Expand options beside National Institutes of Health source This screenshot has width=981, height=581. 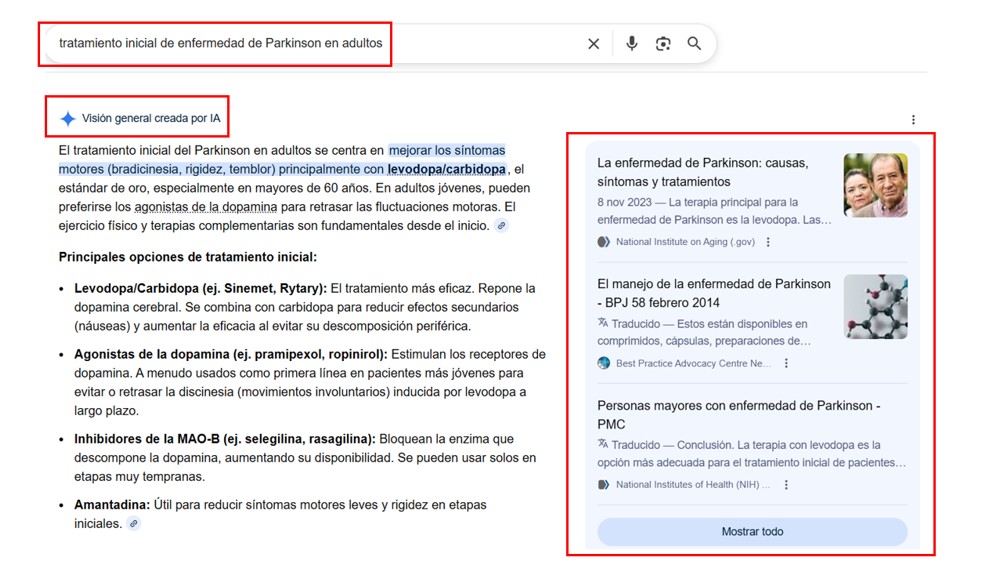point(786,485)
